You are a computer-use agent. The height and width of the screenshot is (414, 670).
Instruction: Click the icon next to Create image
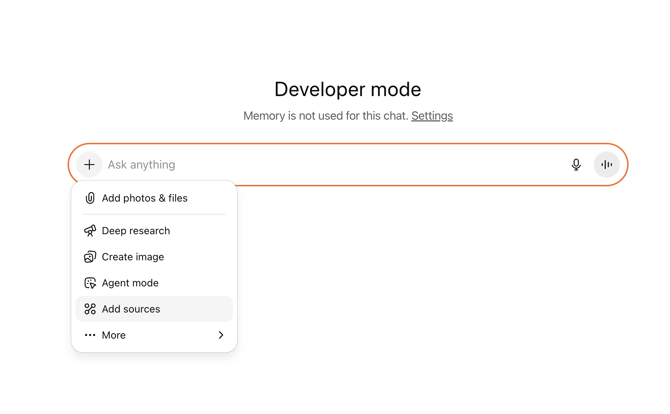click(x=90, y=257)
